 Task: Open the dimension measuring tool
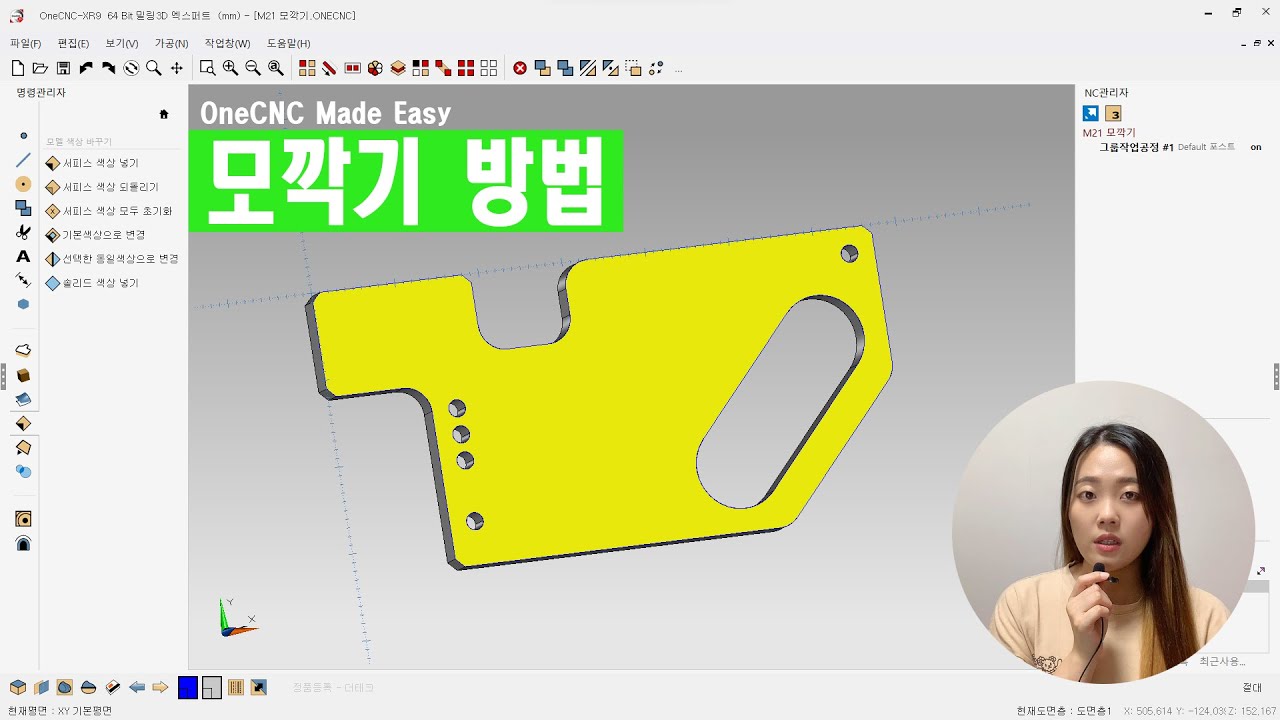24,280
